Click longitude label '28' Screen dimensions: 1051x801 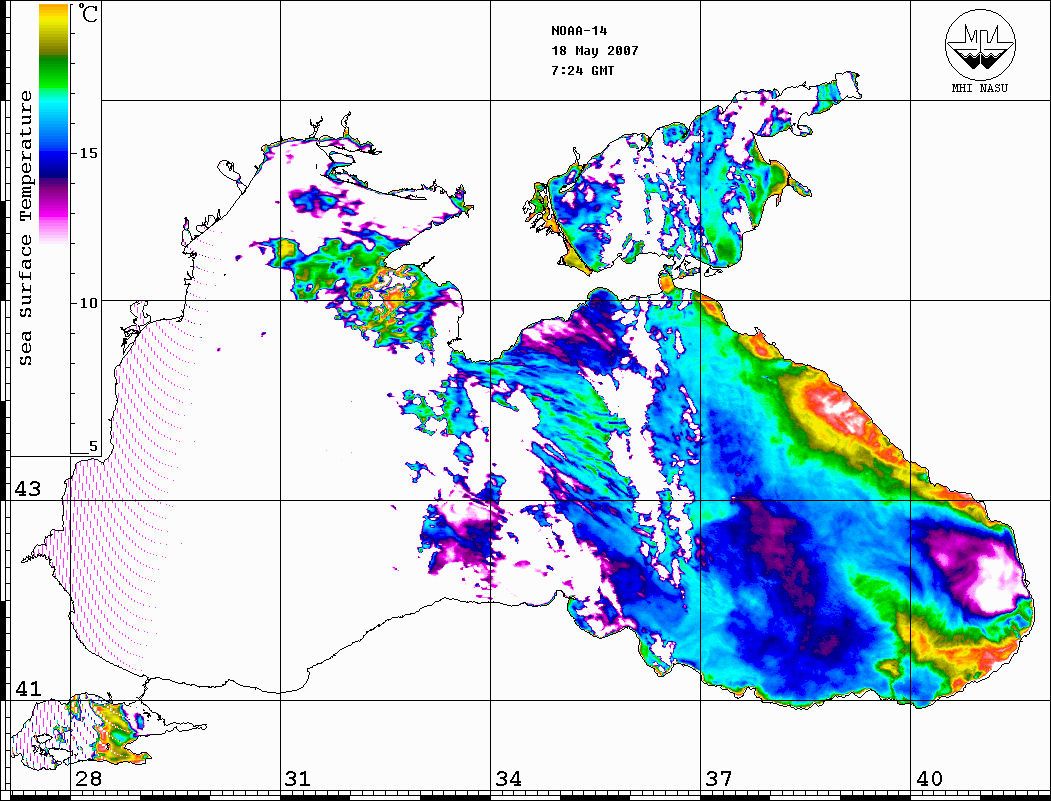(88, 778)
